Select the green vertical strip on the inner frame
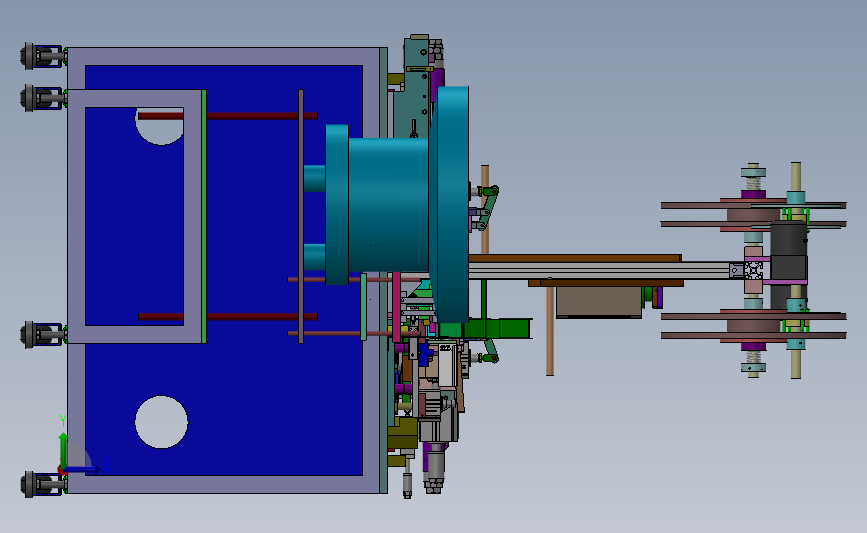 click(204, 217)
